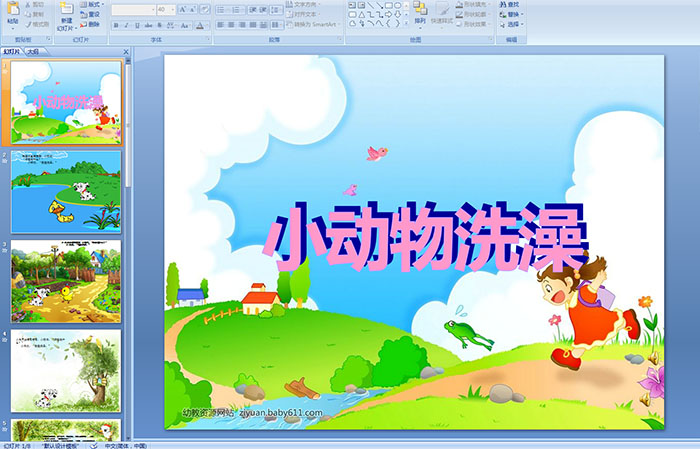Click the font color icon
This screenshot has height=449, width=700.
[x=200, y=25]
